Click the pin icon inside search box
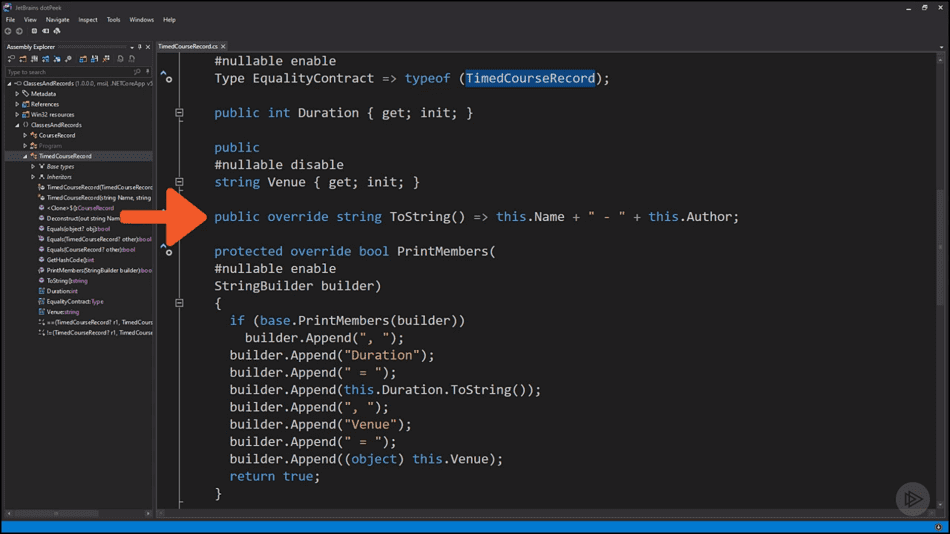The image size is (950, 534). pyautogui.click(x=147, y=72)
